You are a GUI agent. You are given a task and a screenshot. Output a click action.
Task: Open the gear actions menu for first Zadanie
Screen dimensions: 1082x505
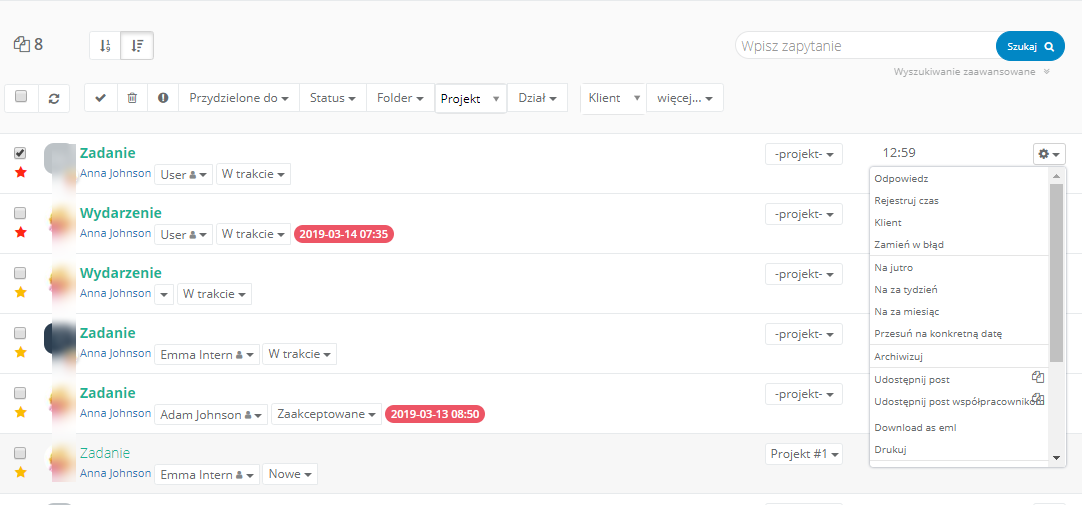click(x=1049, y=154)
